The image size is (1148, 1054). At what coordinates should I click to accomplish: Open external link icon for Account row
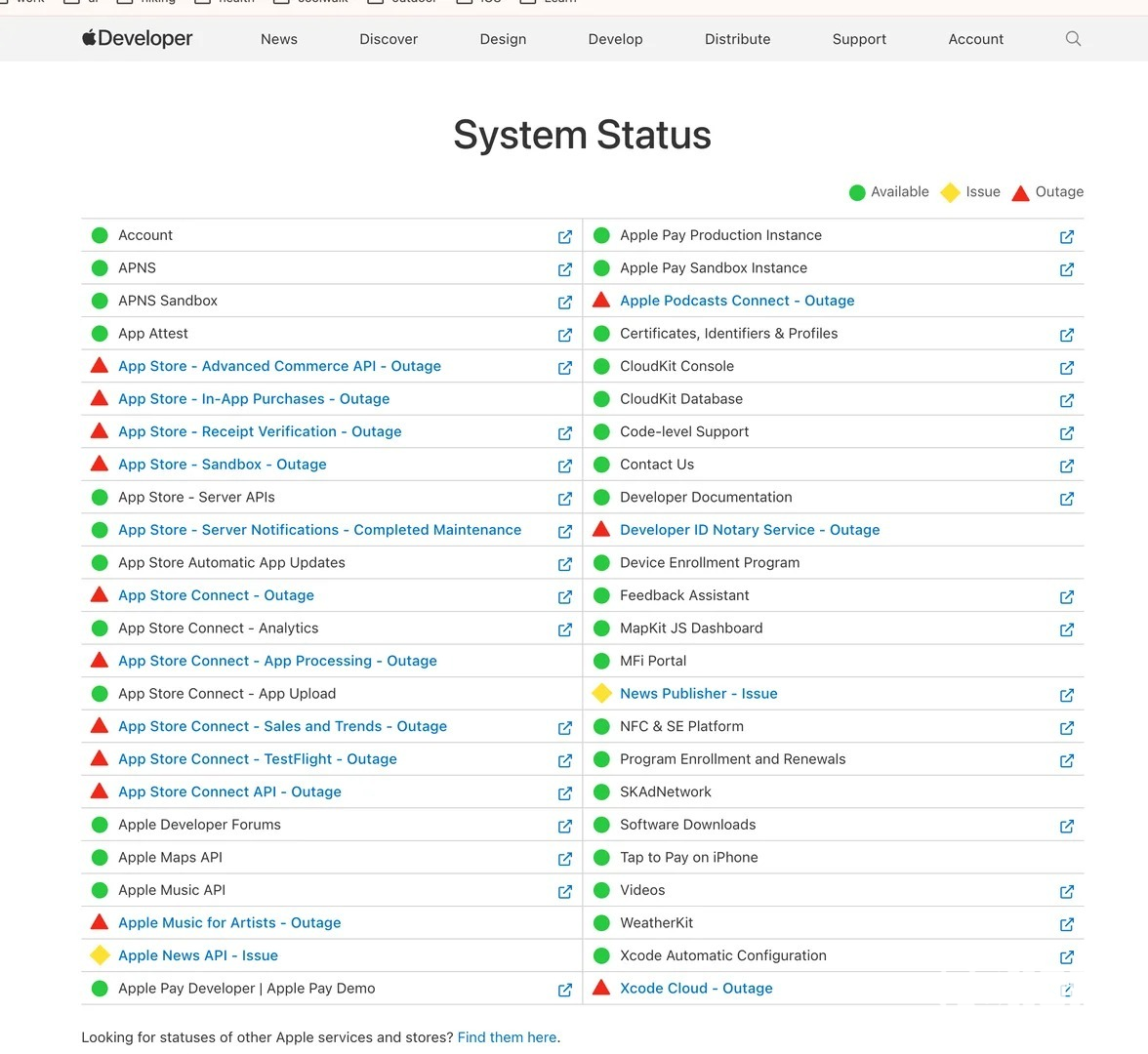pyautogui.click(x=564, y=236)
